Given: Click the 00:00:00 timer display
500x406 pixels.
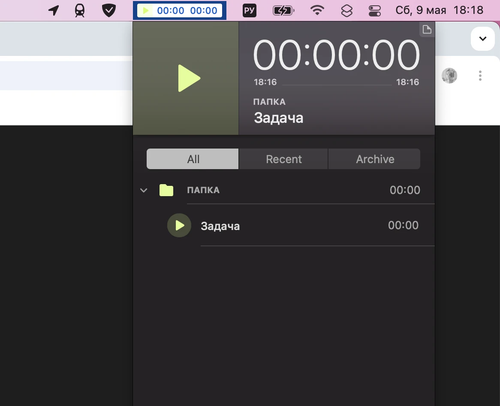Looking at the screenshot, I should coord(336,55).
